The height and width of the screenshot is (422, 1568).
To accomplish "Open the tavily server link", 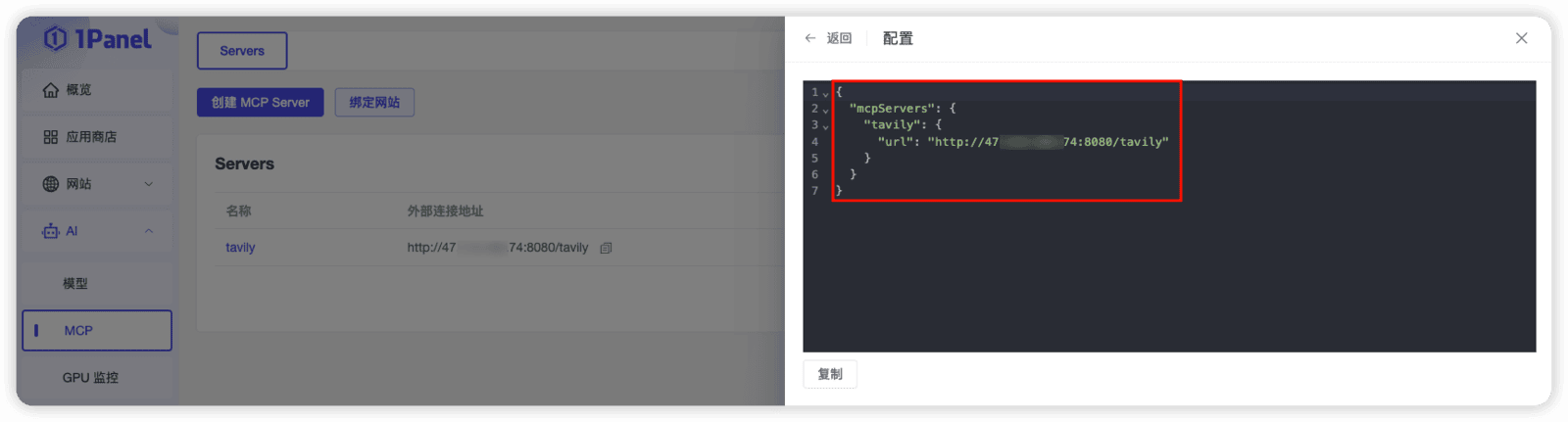I will pos(240,248).
